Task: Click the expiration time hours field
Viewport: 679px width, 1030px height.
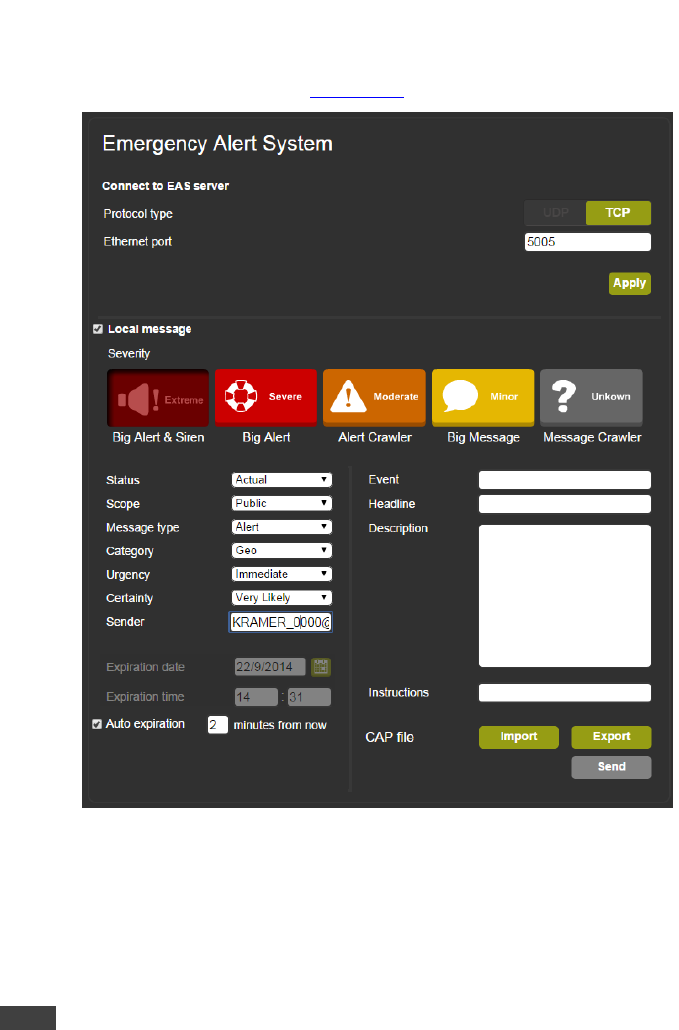Action: (x=256, y=697)
